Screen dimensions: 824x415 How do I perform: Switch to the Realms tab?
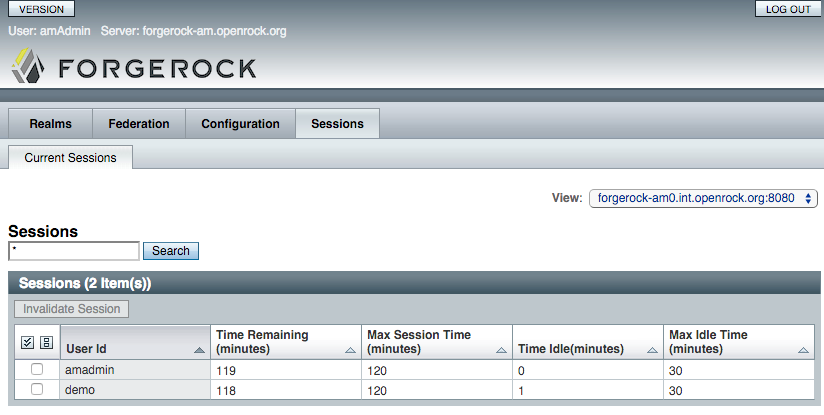[x=50, y=123]
